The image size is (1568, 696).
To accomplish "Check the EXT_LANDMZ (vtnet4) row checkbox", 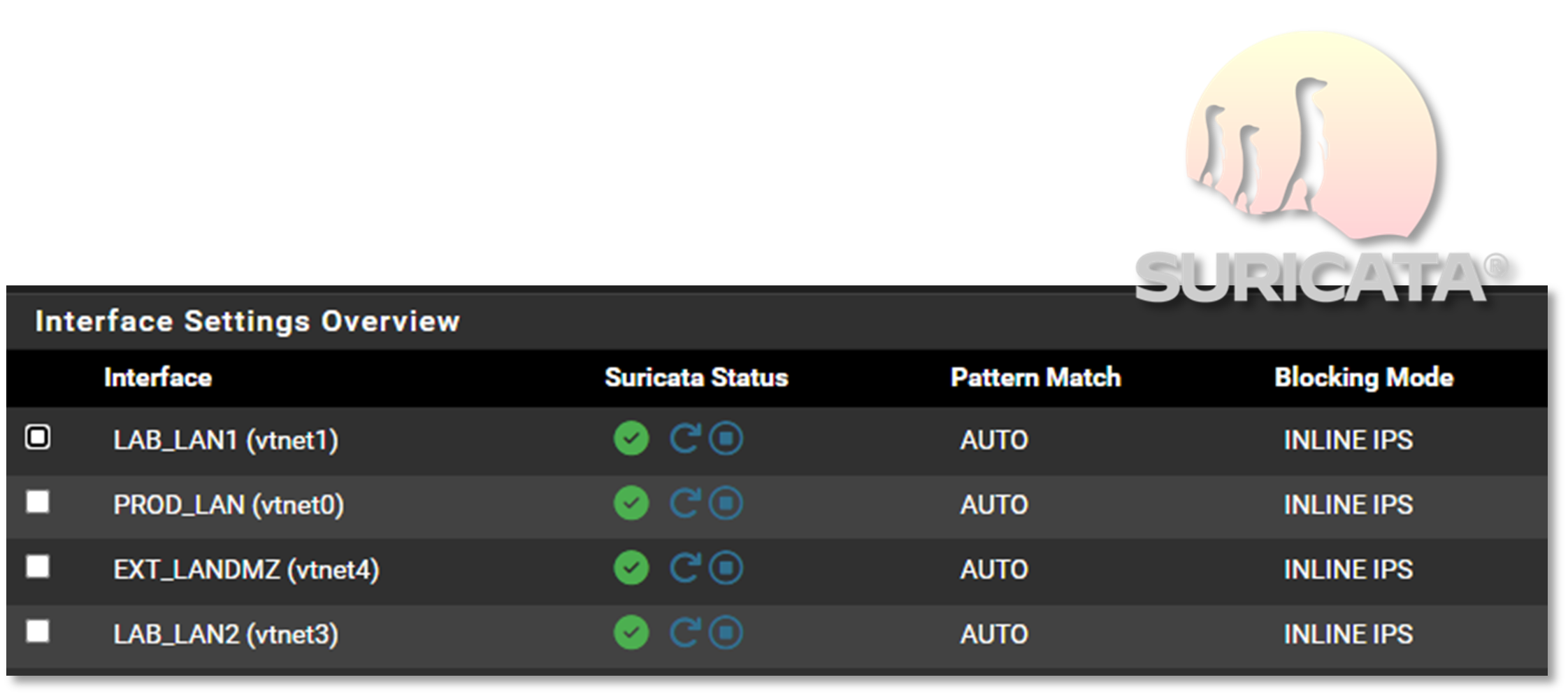I will tap(38, 567).
